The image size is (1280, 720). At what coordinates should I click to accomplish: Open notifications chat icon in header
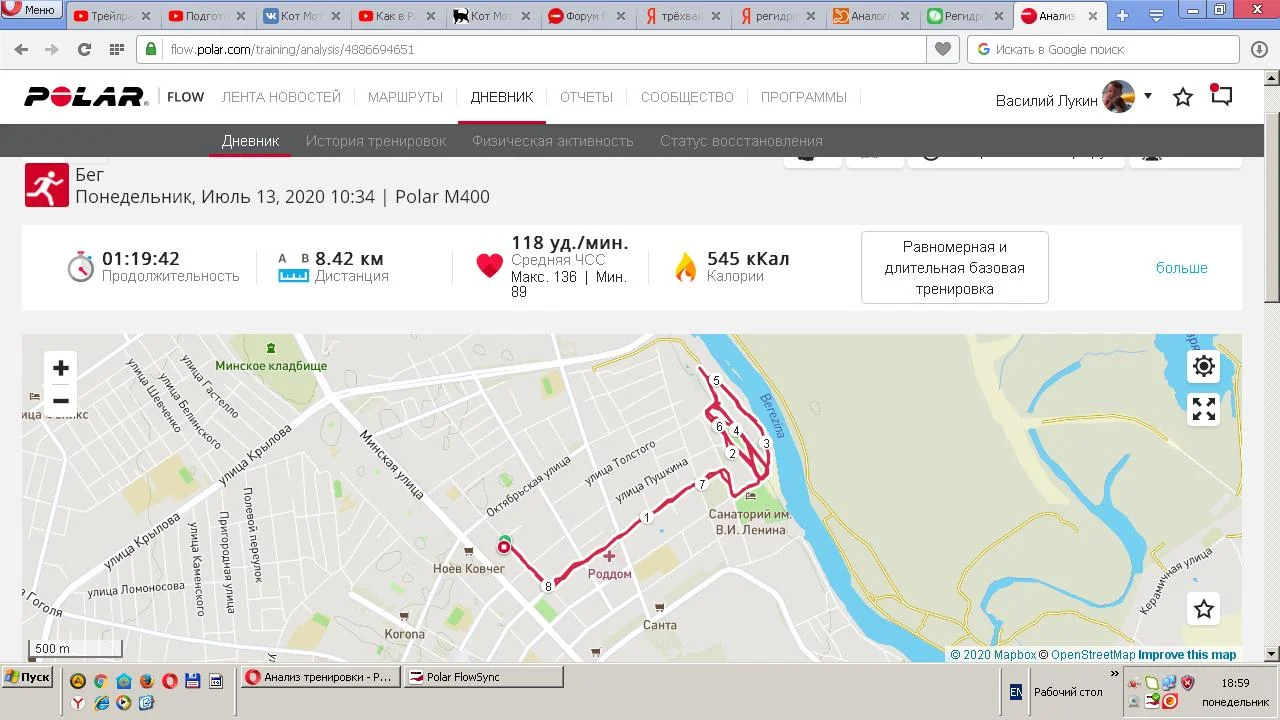(1221, 96)
